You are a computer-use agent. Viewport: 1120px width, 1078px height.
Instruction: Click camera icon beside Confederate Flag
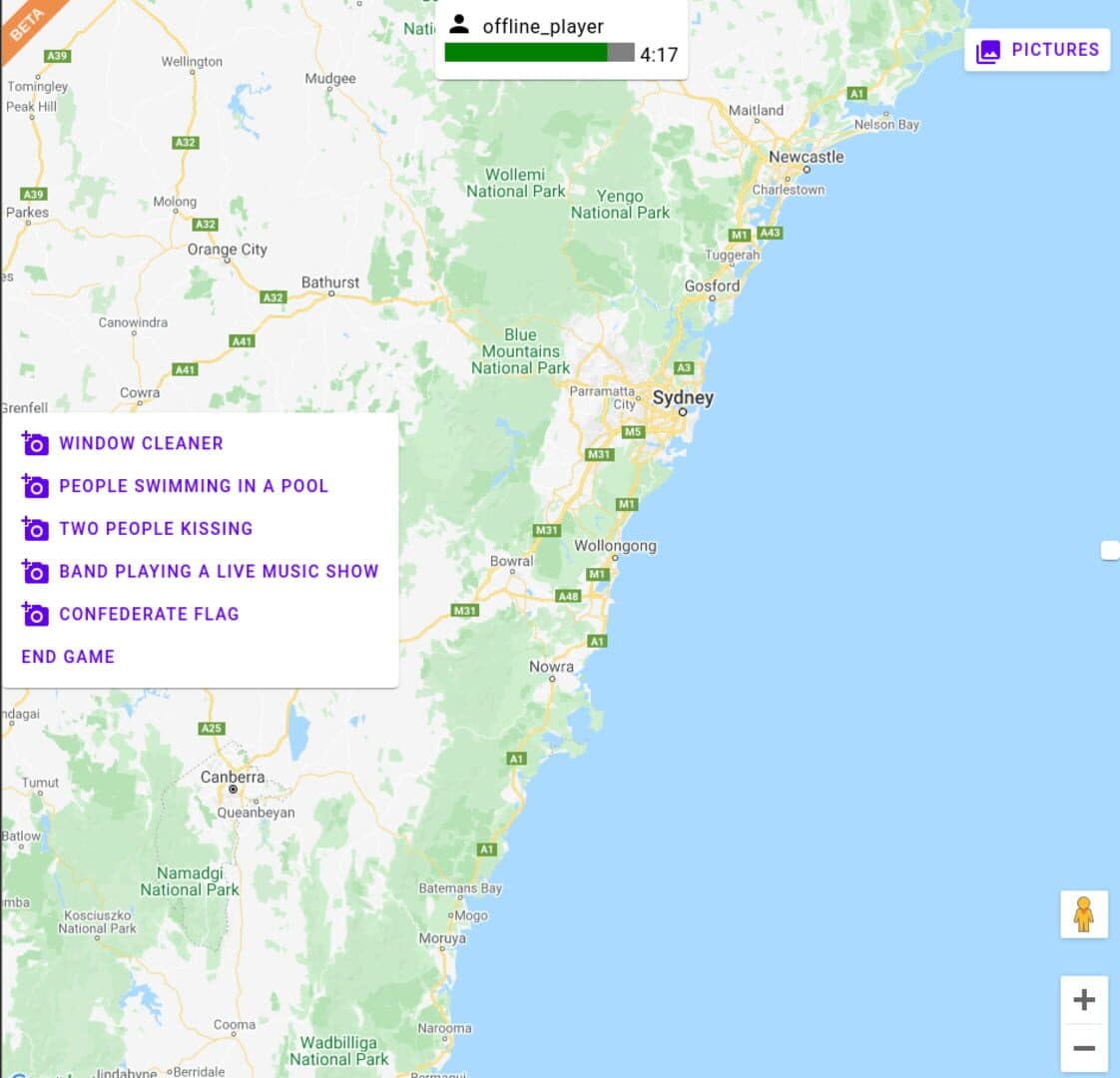point(35,615)
